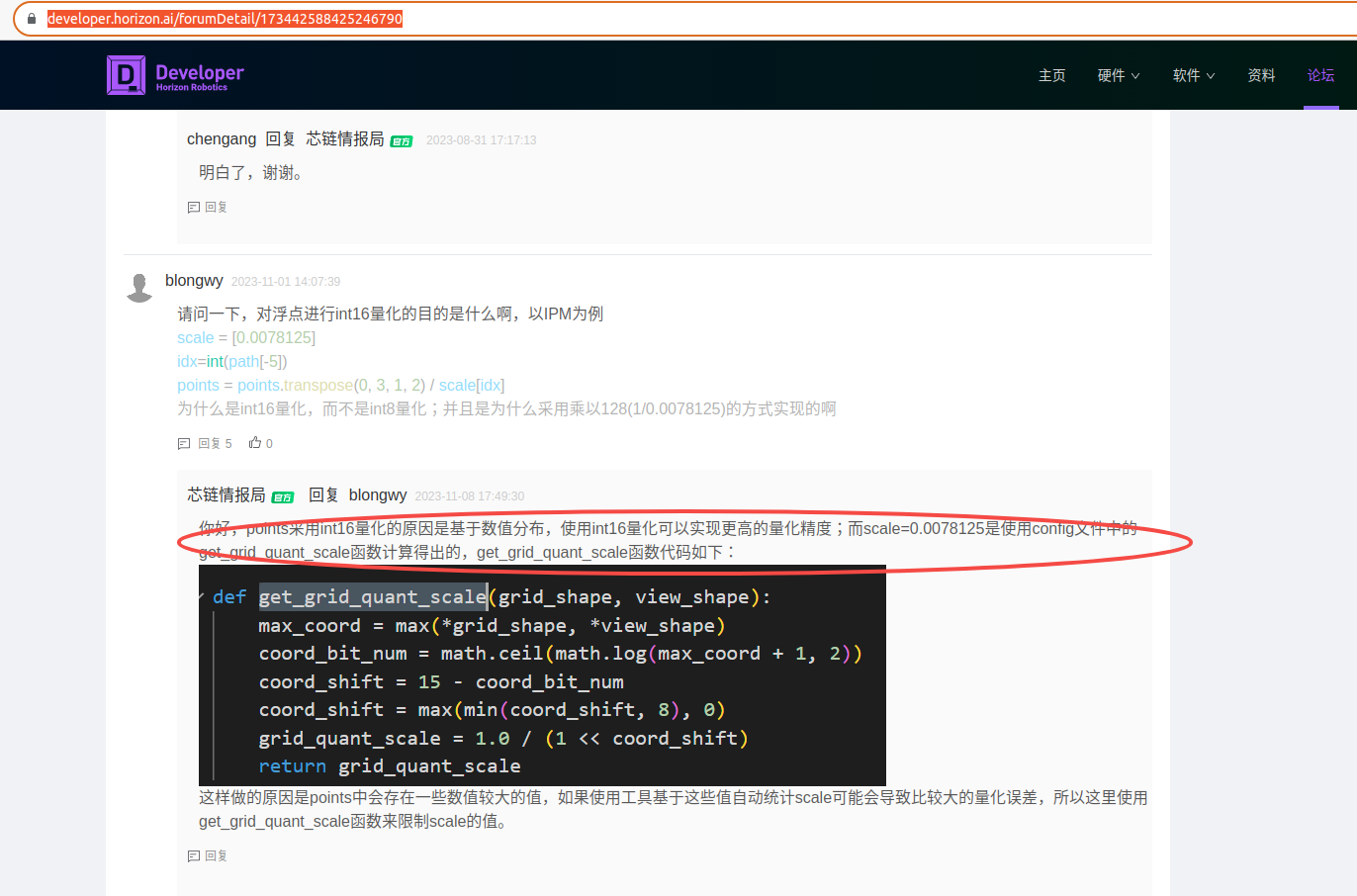Open the 资料 navigation item
The image size is (1357, 896).
click(1261, 75)
